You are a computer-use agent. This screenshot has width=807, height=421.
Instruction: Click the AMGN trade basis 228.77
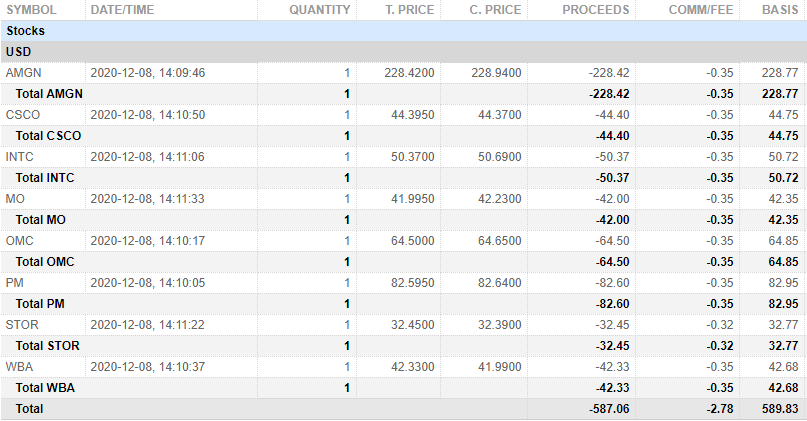tap(780, 73)
